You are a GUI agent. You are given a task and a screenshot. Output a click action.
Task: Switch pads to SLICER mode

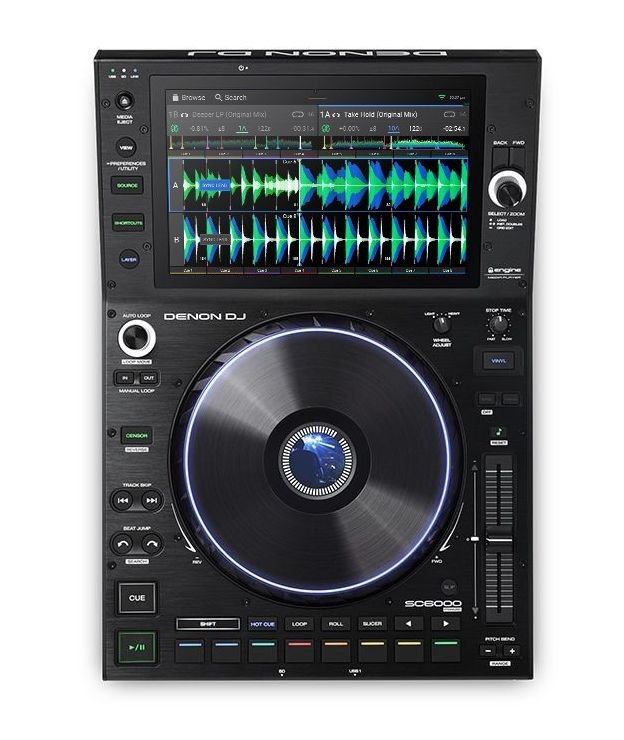pyautogui.click(x=372, y=624)
